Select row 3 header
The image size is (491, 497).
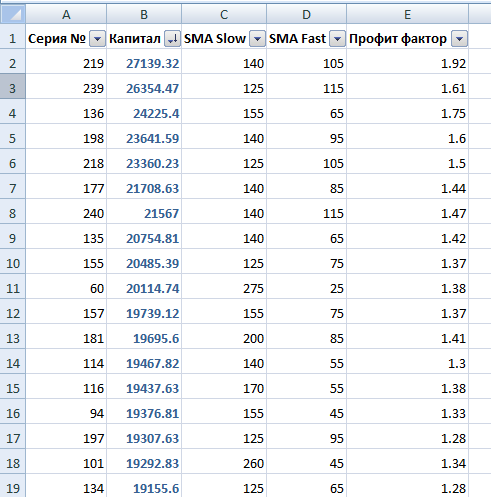pyautogui.click(x=13, y=88)
